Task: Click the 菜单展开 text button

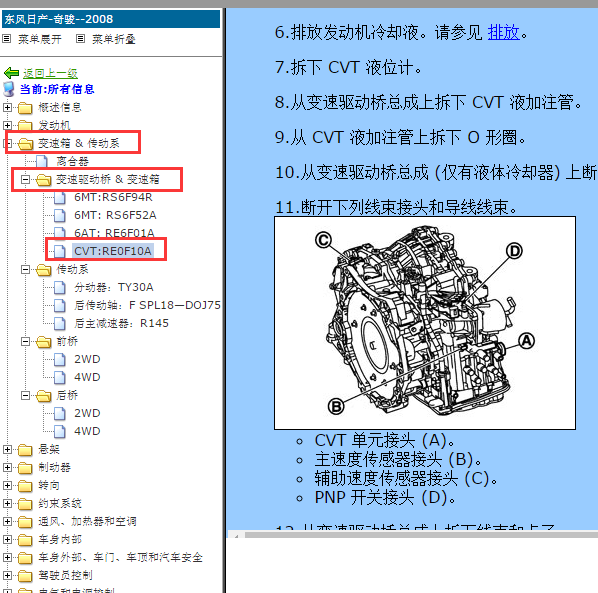Action: click(x=40, y=39)
